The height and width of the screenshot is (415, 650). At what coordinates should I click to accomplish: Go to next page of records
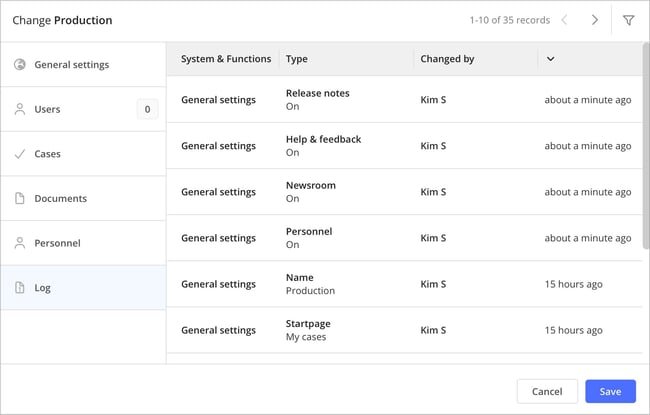coord(595,20)
